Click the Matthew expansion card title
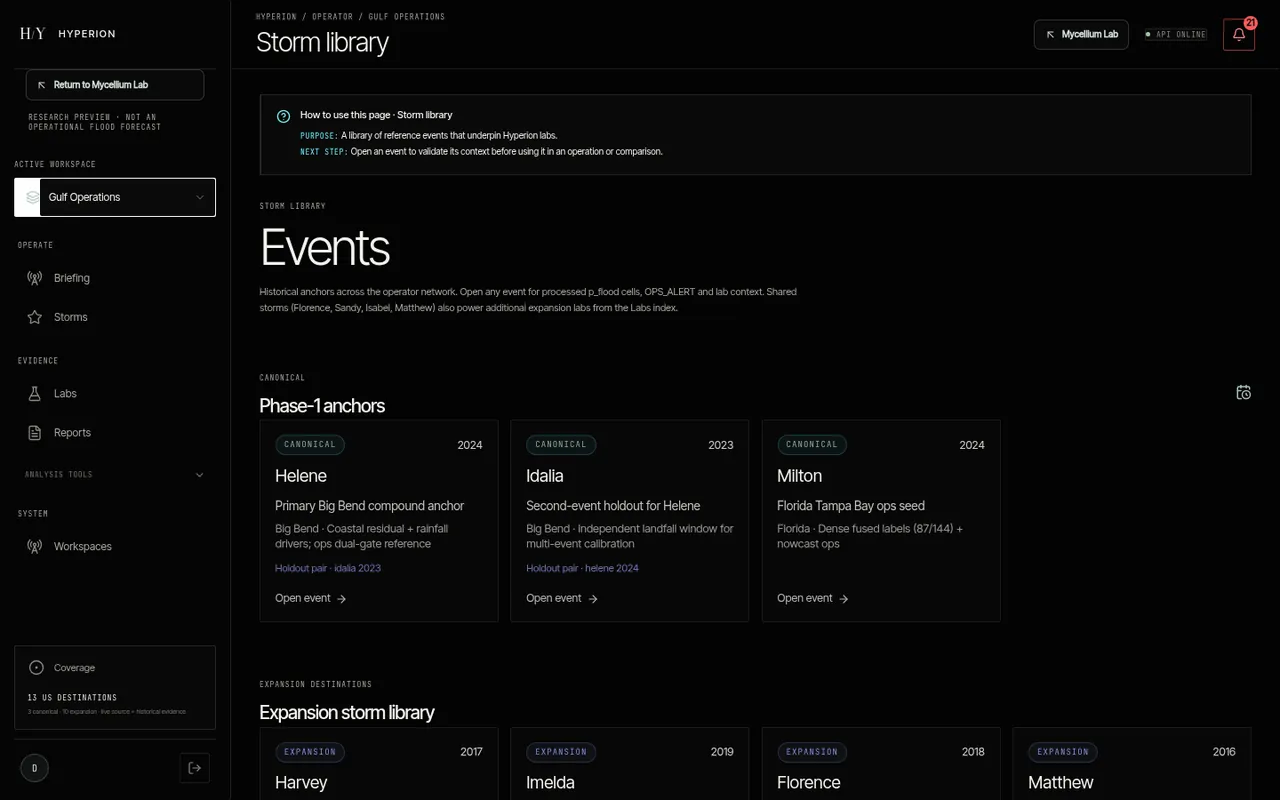 pos(1061,782)
